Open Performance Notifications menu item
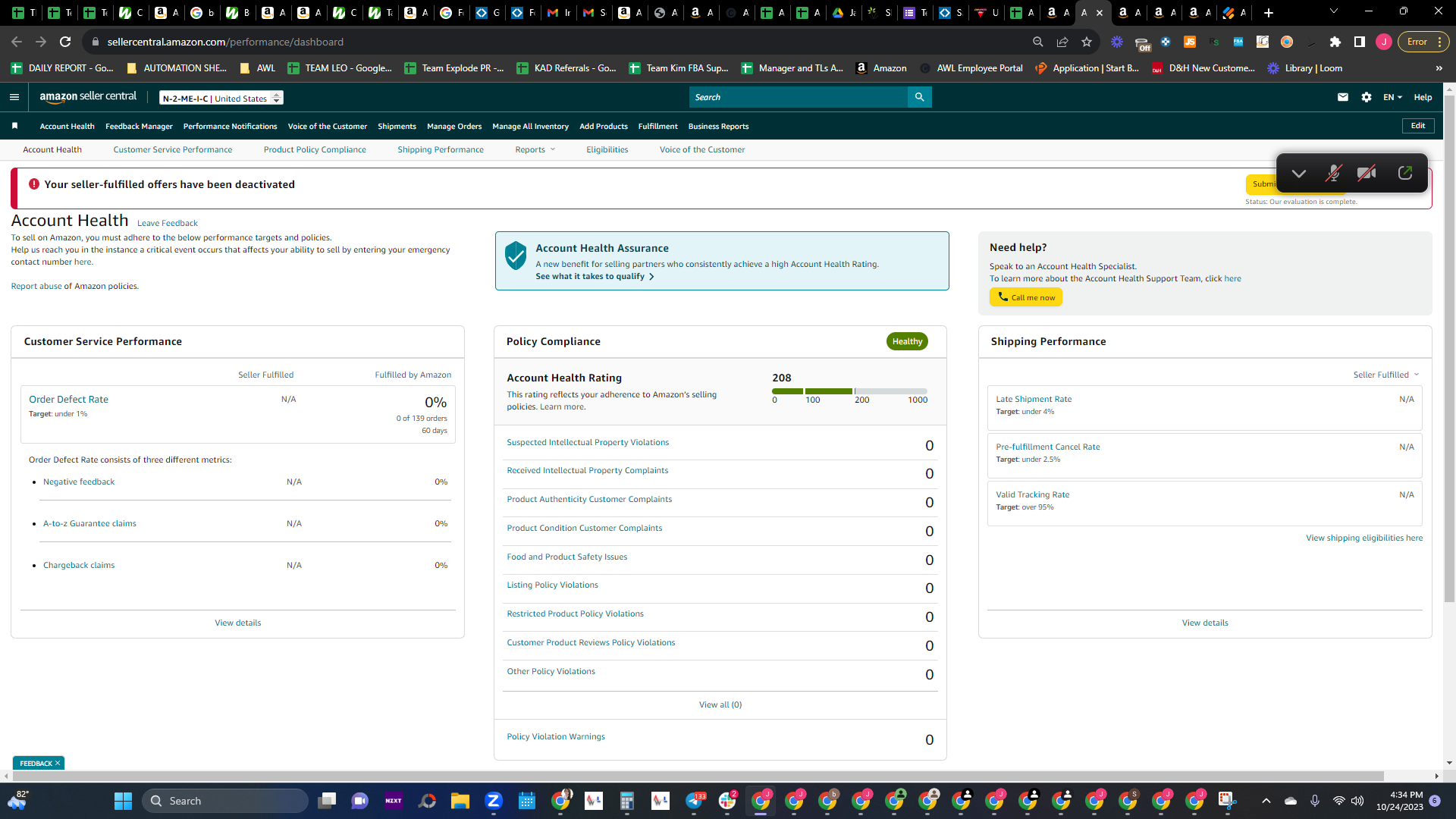 [x=230, y=127]
